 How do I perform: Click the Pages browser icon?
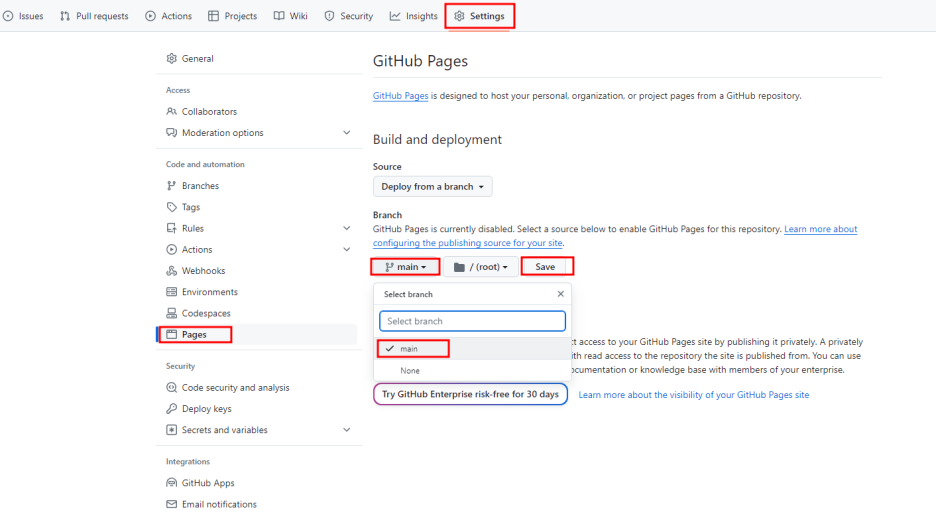click(x=172, y=334)
